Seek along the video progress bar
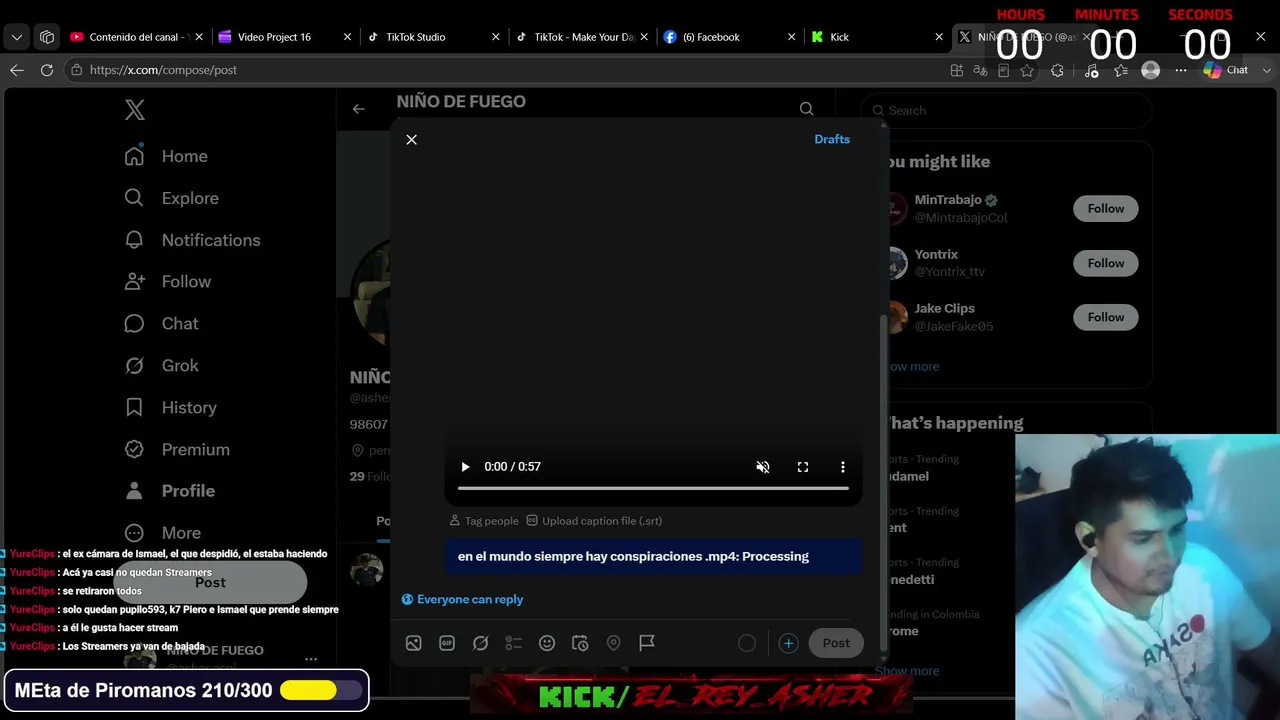The width and height of the screenshot is (1280, 720). [x=653, y=488]
